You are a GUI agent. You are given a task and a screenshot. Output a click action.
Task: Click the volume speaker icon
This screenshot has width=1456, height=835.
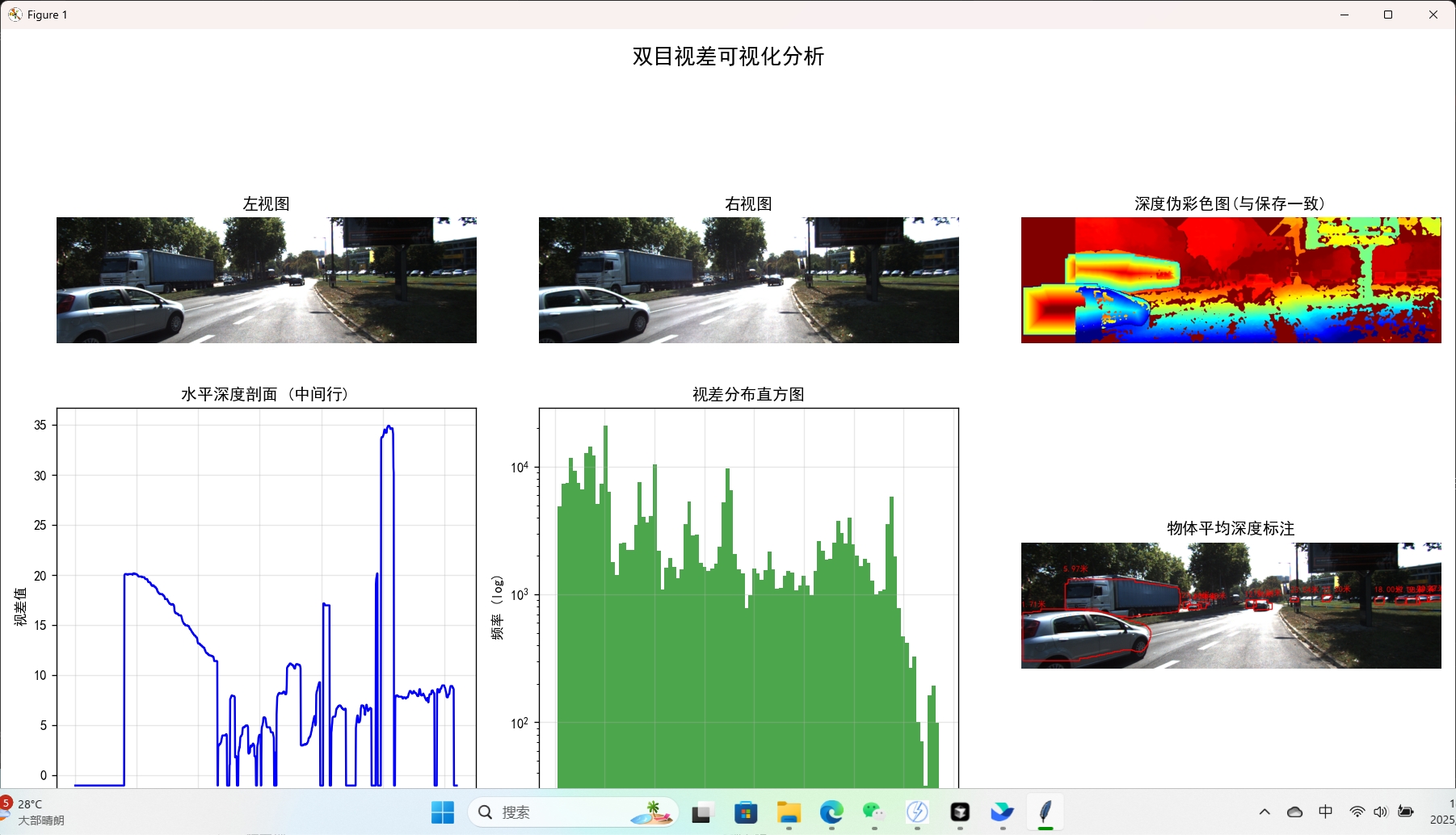1380,812
